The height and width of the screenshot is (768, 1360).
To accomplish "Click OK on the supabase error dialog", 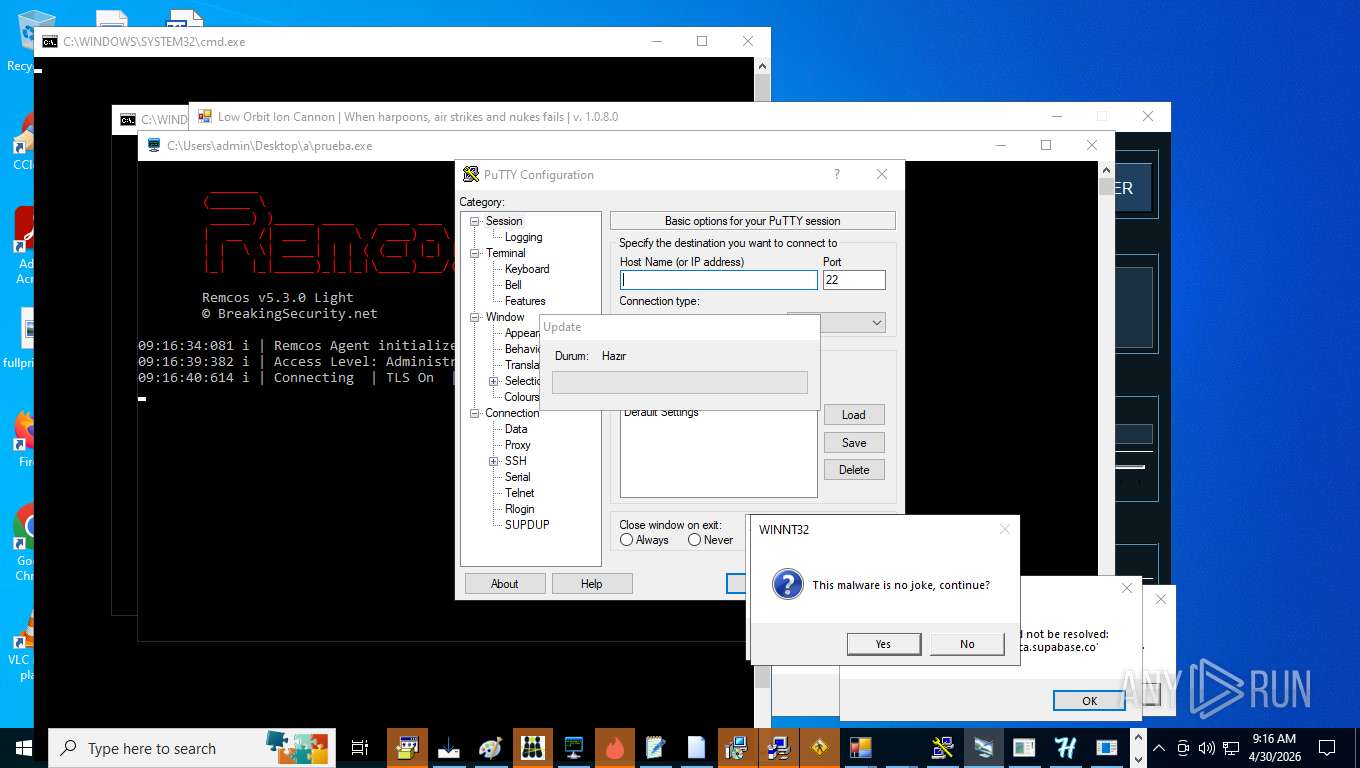I will tap(1090, 701).
